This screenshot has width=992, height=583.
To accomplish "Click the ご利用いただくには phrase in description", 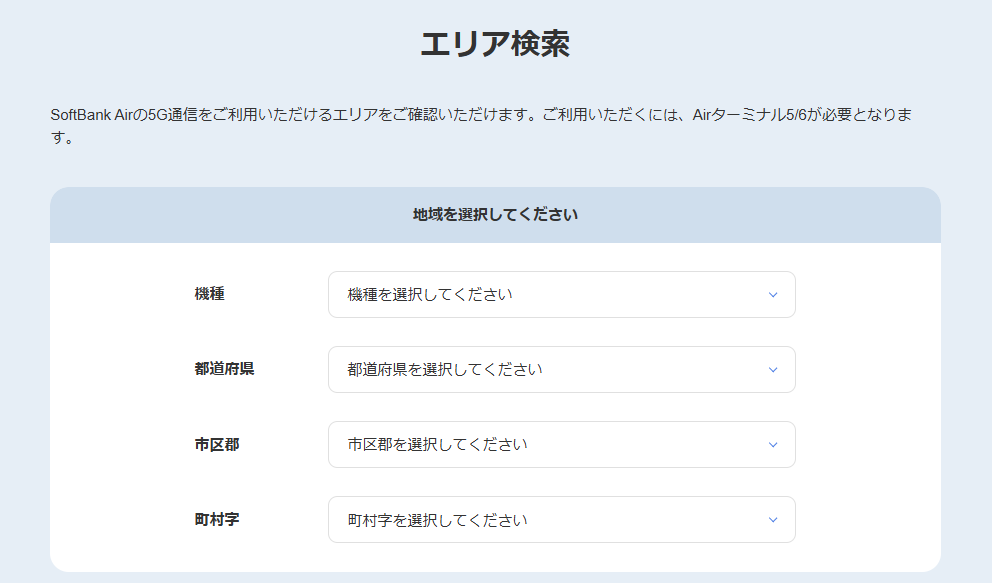I will pos(609,115).
